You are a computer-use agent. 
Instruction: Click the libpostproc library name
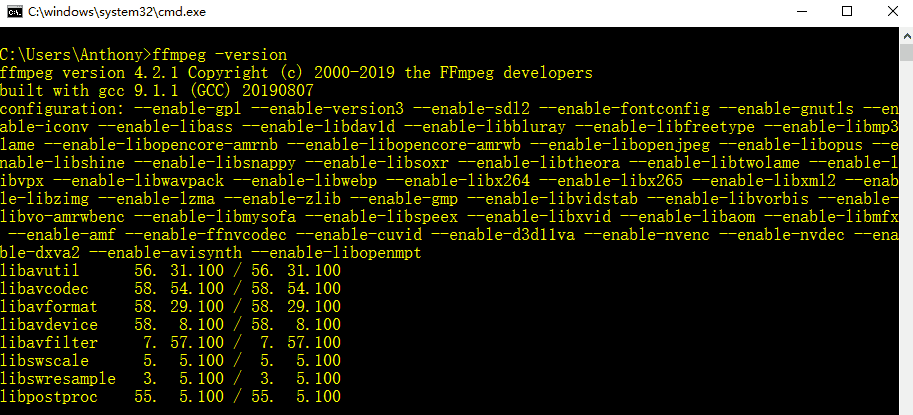(49, 397)
